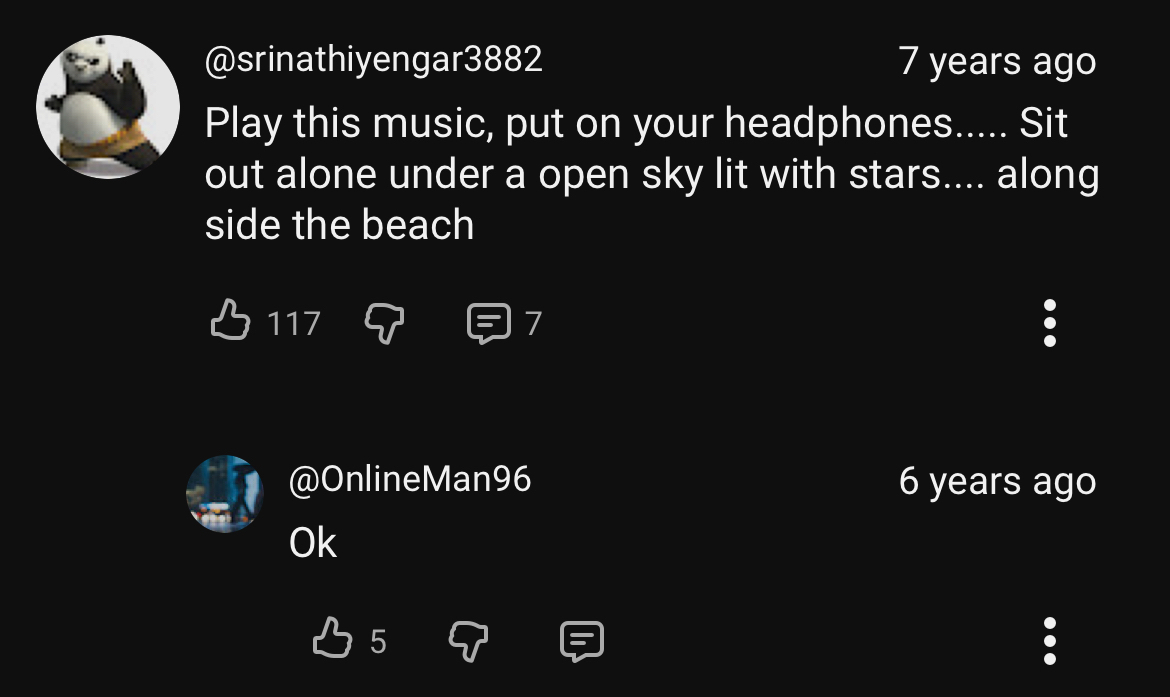Click the 'side the beach' comment line
The width and height of the screenshot is (1170, 697).
(339, 225)
